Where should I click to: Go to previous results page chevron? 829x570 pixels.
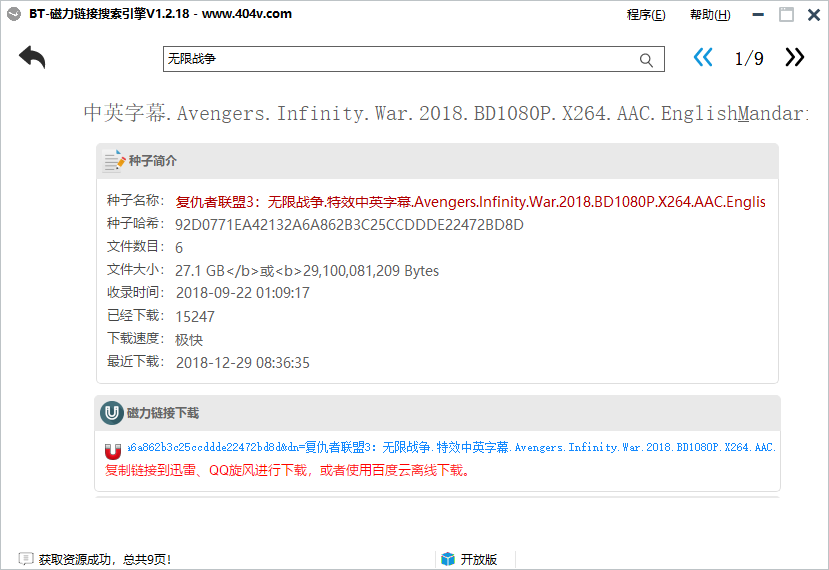(x=703, y=58)
